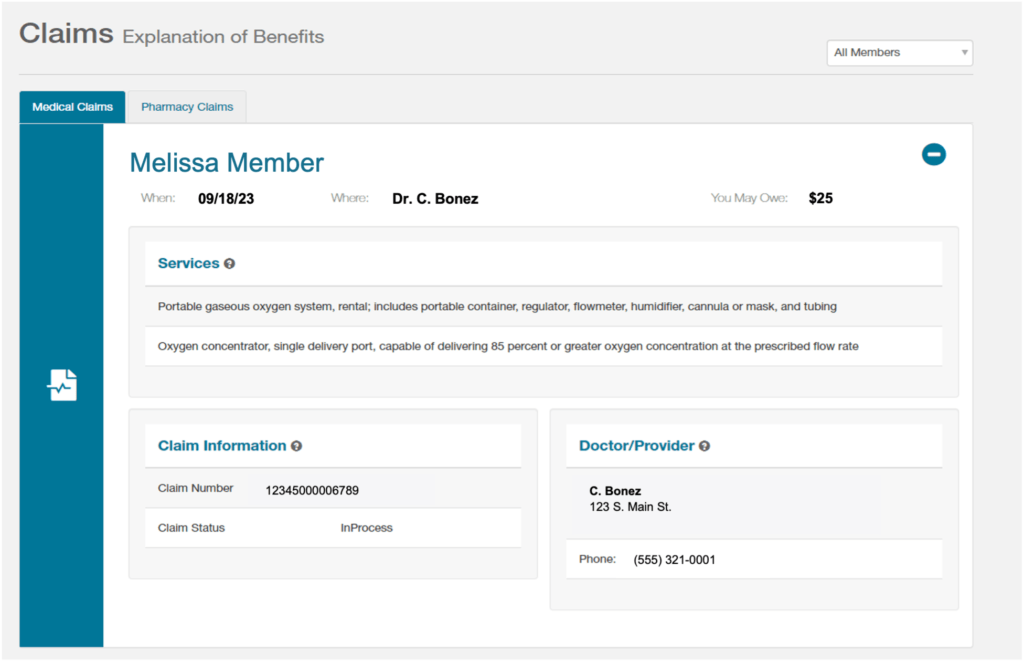Image resolution: width=1024 pixels, height=664 pixels.
Task: Collapse Melissa Member's claim with the minus button
Action: (x=933, y=154)
